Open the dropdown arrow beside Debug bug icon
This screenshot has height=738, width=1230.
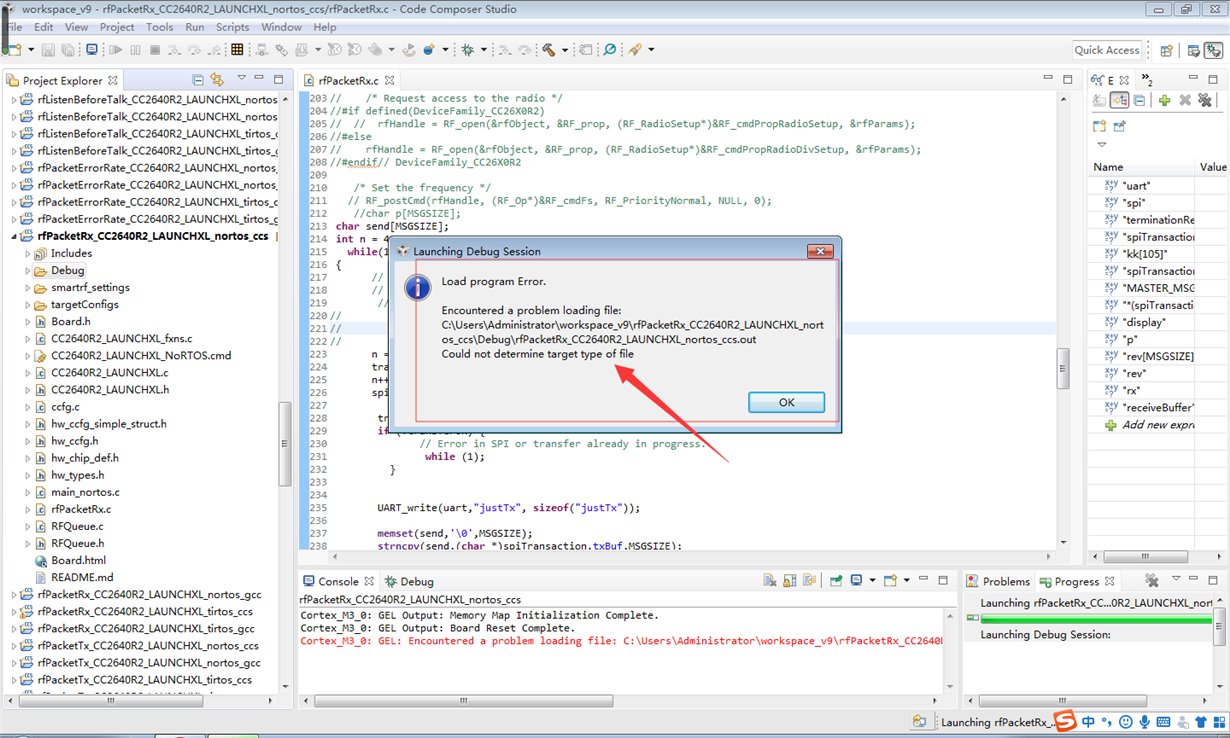(483, 50)
